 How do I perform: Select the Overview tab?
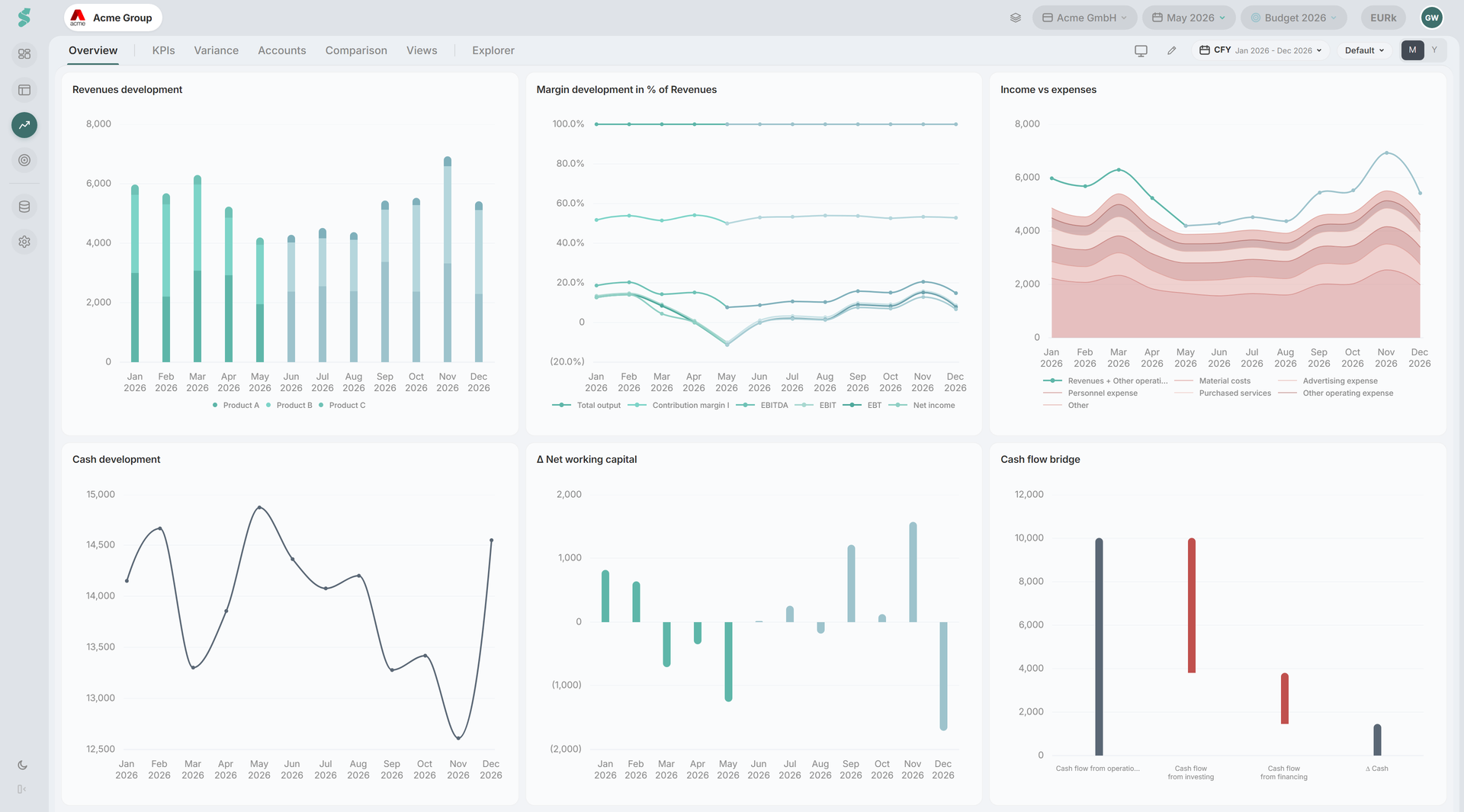[x=93, y=50]
